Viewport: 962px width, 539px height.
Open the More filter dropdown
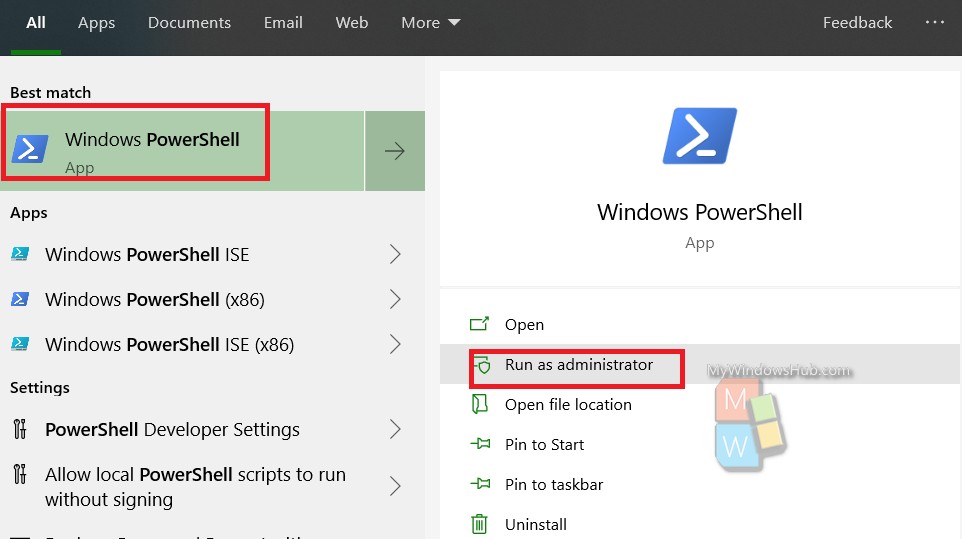[431, 23]
